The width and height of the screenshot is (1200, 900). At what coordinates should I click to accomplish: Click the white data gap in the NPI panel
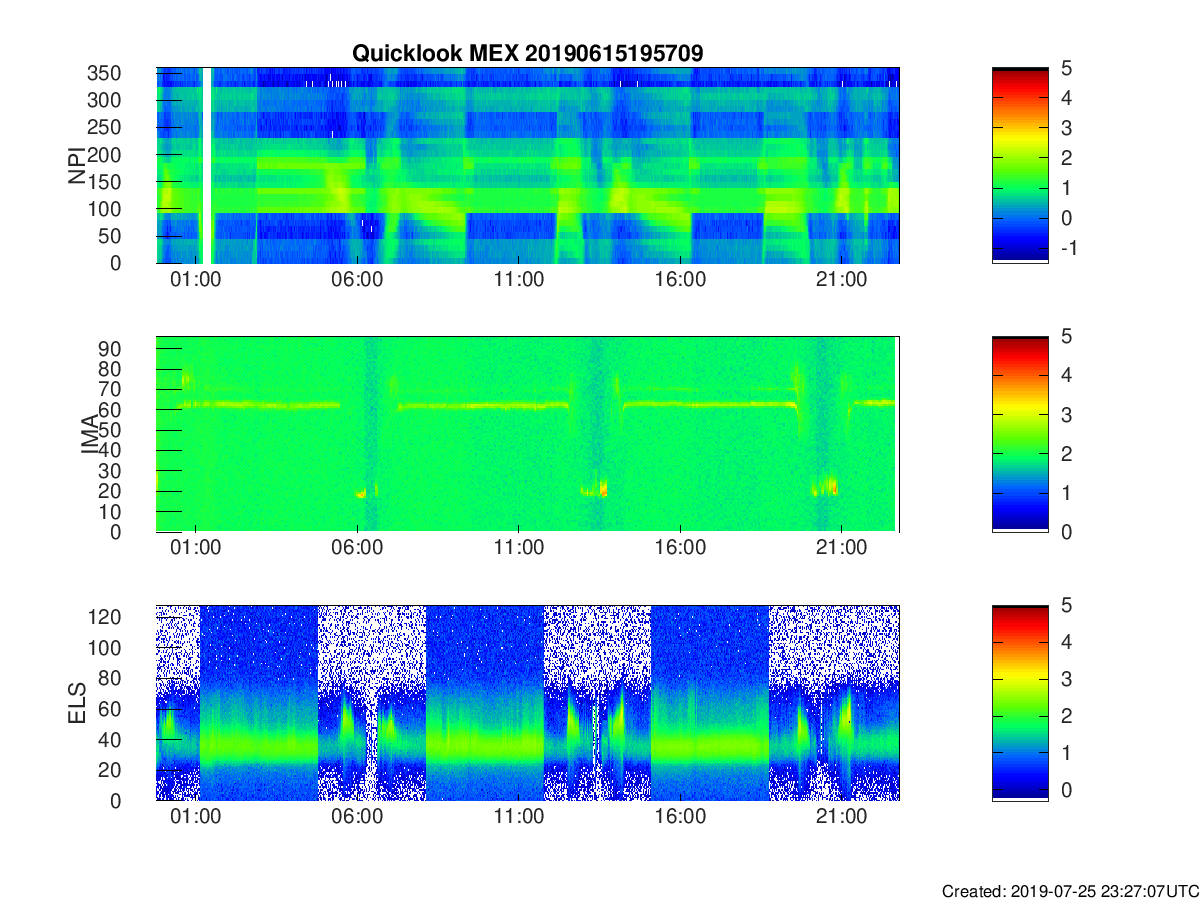(208, 165)
